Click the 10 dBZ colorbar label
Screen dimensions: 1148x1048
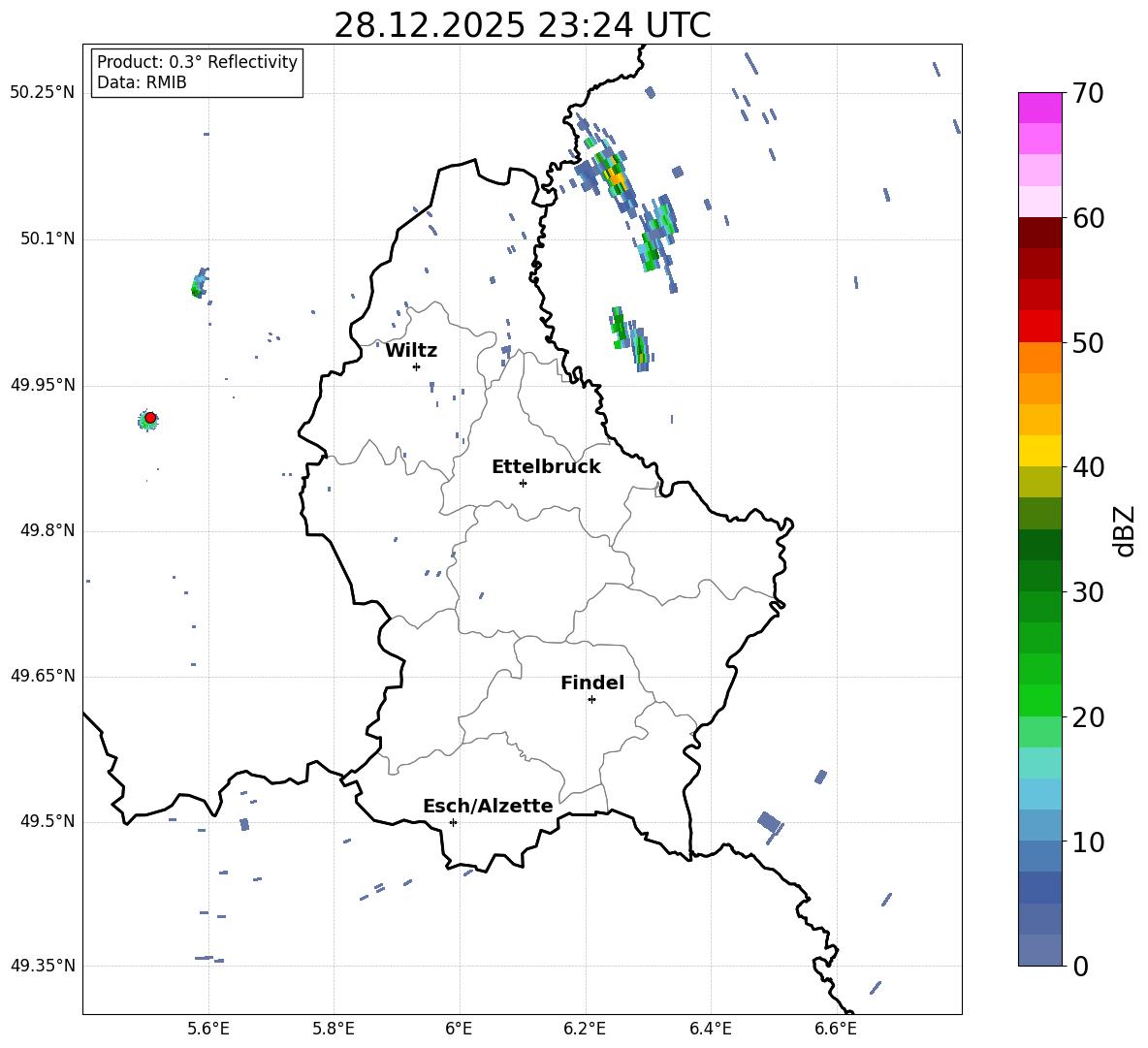[1088, 842]
